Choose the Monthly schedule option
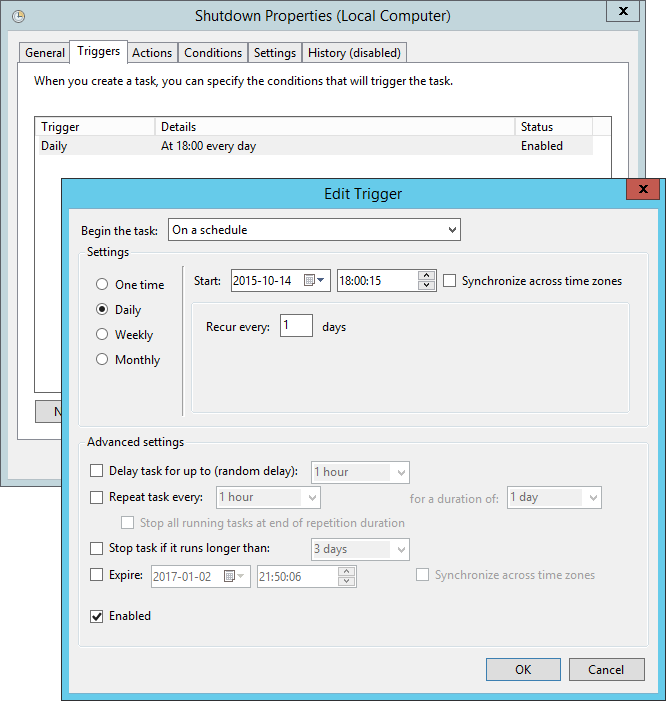 [x=102, y=360]
